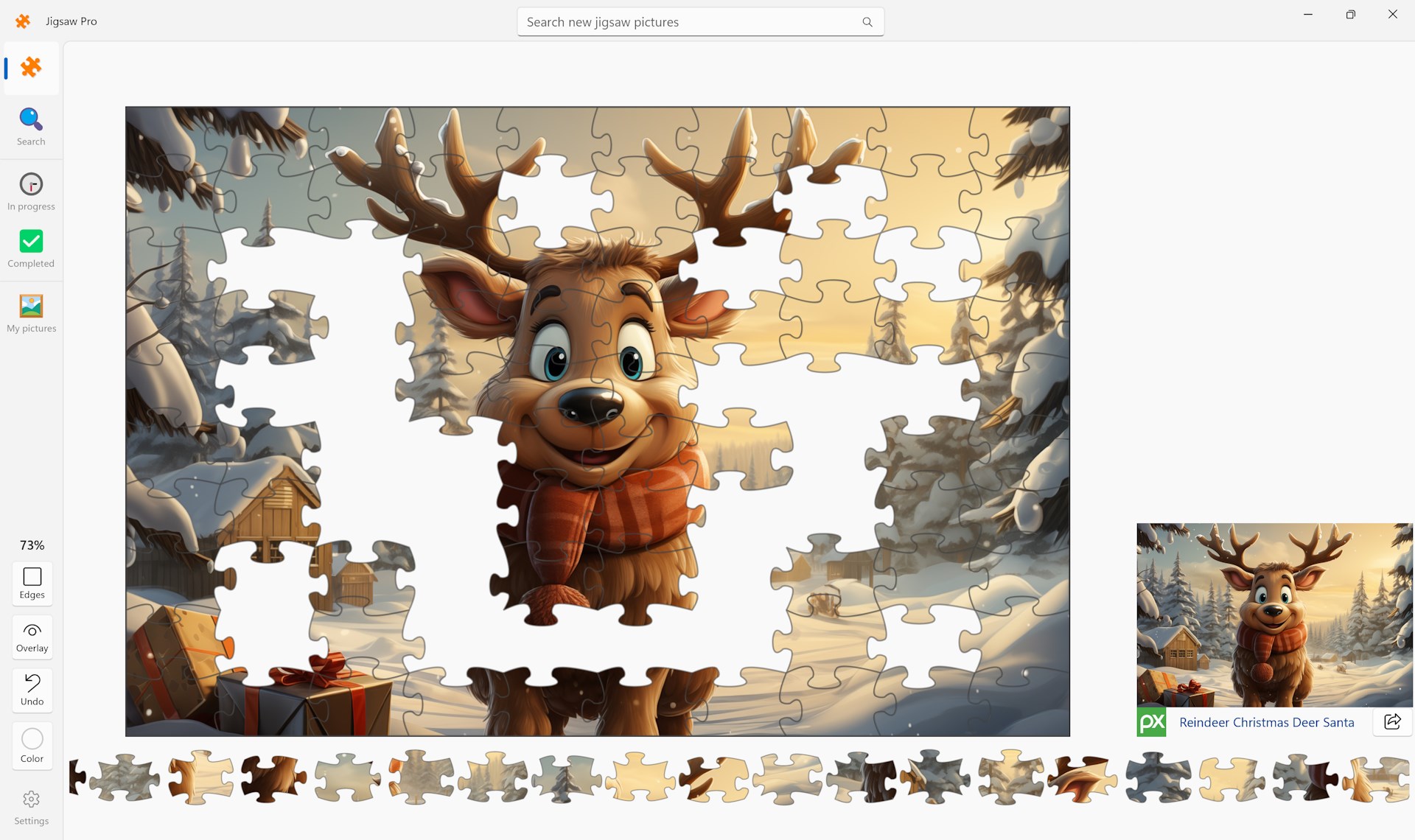Undo the last piece move
Screen dimensions: 1415x840
coord(32,690)
